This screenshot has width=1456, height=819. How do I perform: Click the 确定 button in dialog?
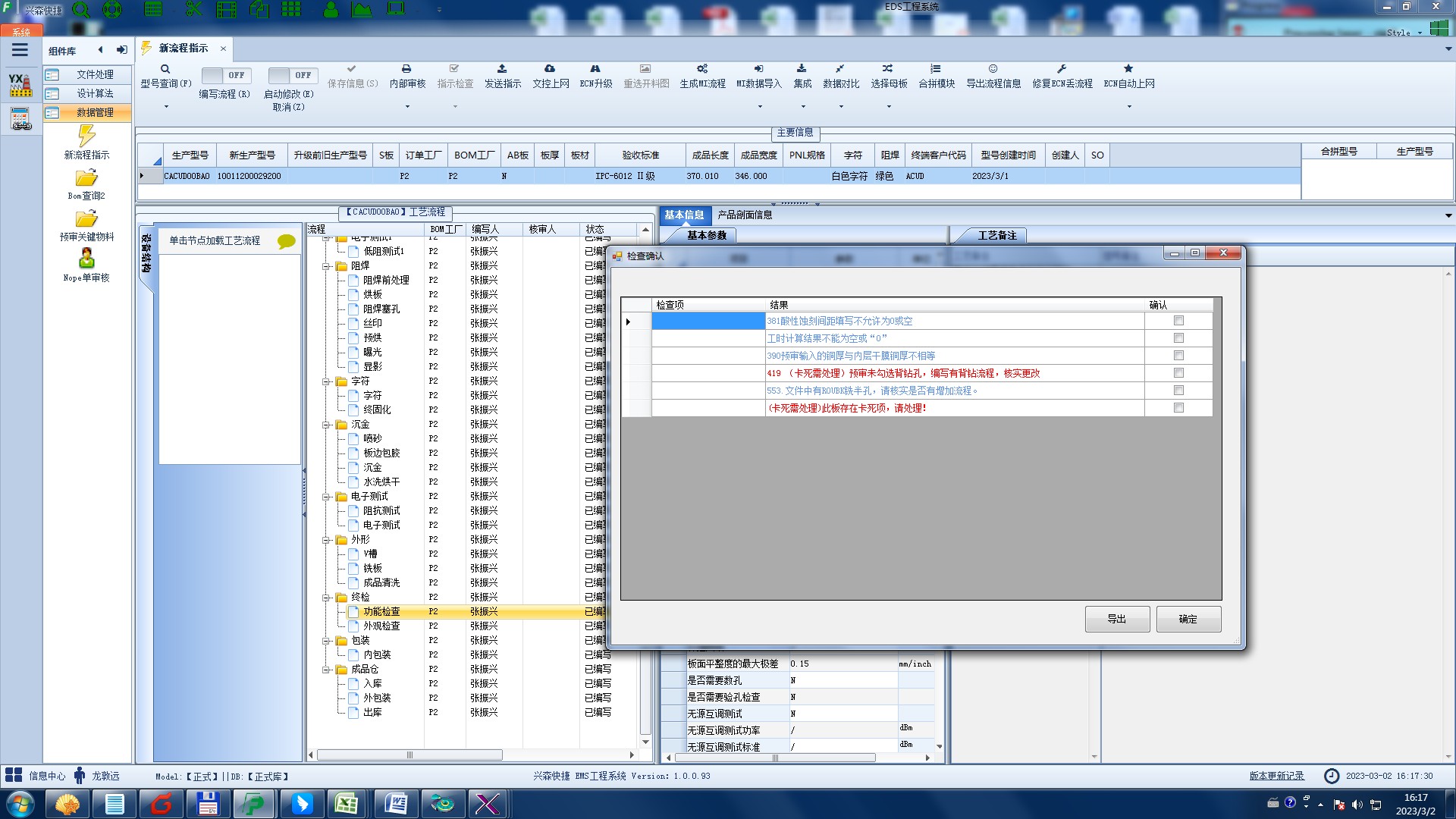[1188, 620]
